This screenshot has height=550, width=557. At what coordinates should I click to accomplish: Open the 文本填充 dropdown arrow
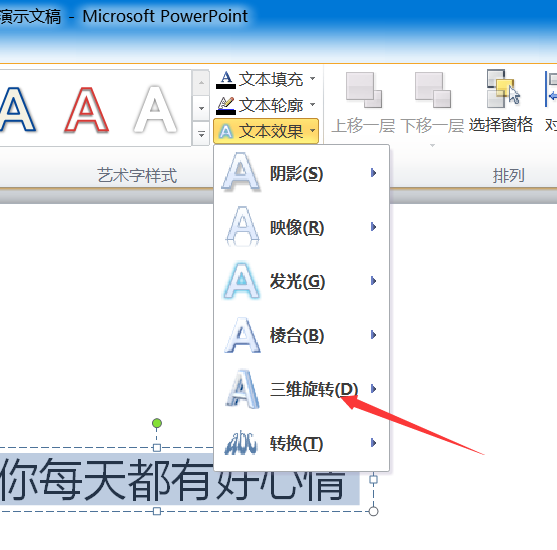(313, 79)
